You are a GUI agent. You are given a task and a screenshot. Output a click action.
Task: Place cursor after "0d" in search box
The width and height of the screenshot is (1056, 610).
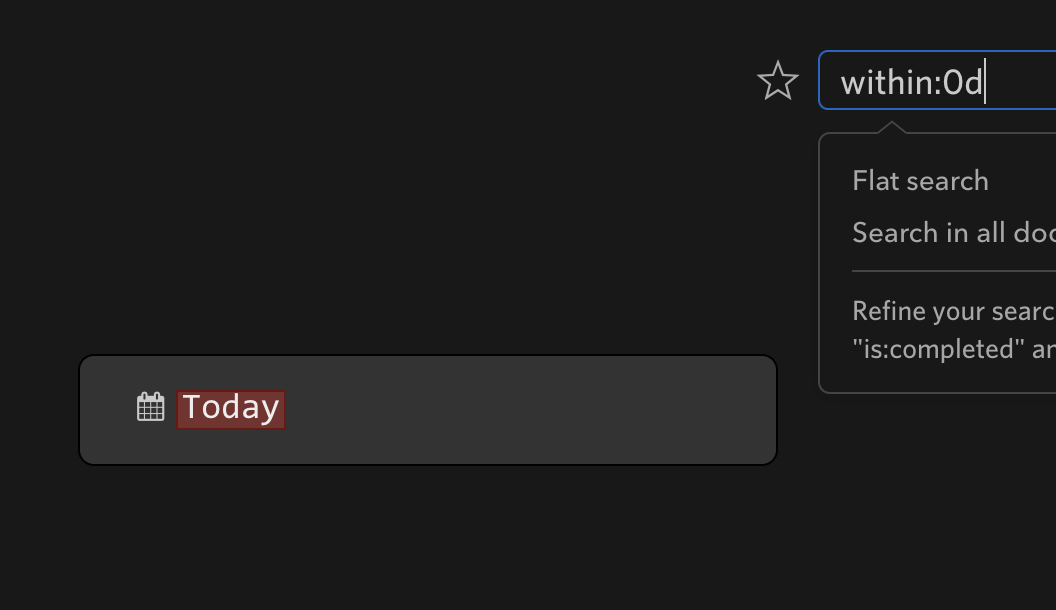(985, 81)
